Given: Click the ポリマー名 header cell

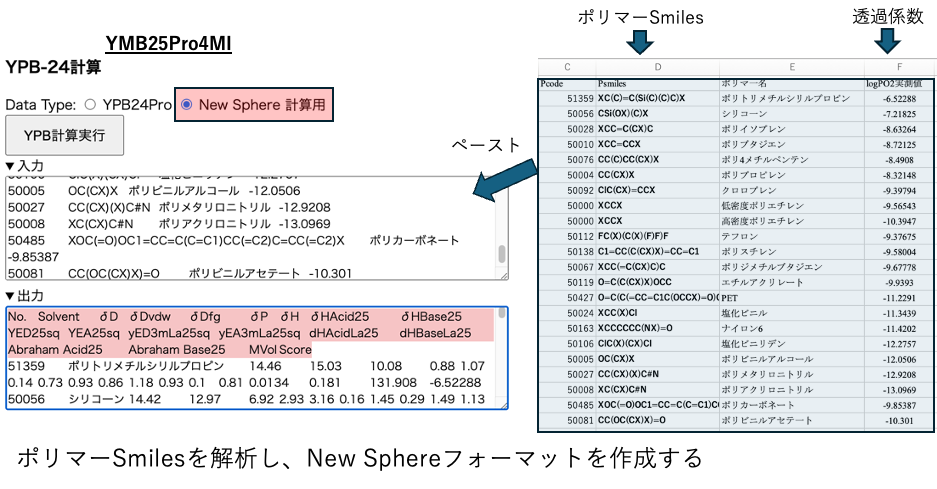Looking at the screenshot, I should 792,84.
